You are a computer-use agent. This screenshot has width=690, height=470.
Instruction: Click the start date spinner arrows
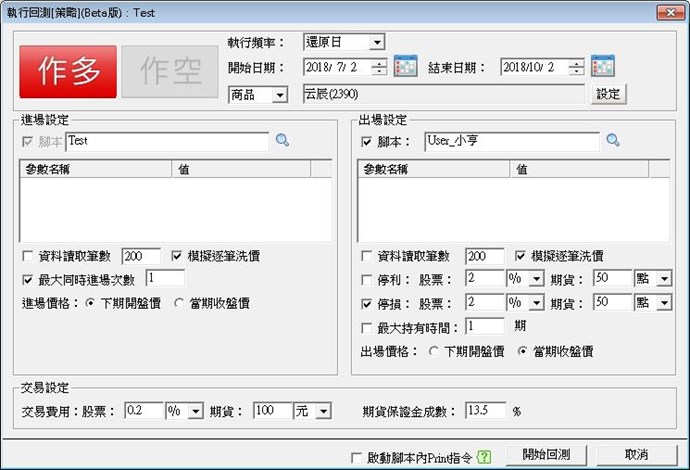pos(379,68)
